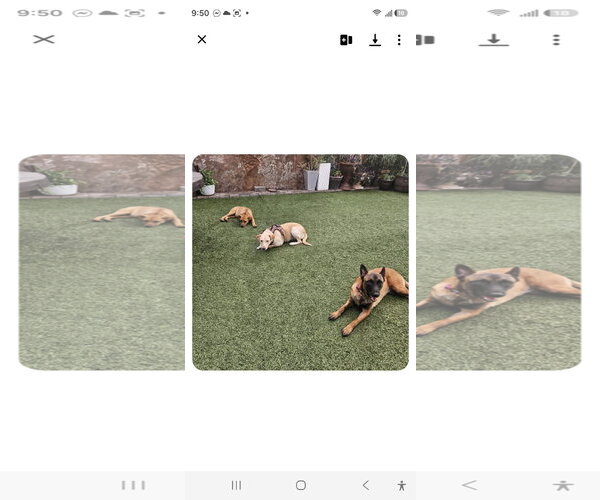
Task: Open the sharp three-dot overflow menu
Action: tap(399, 40)
